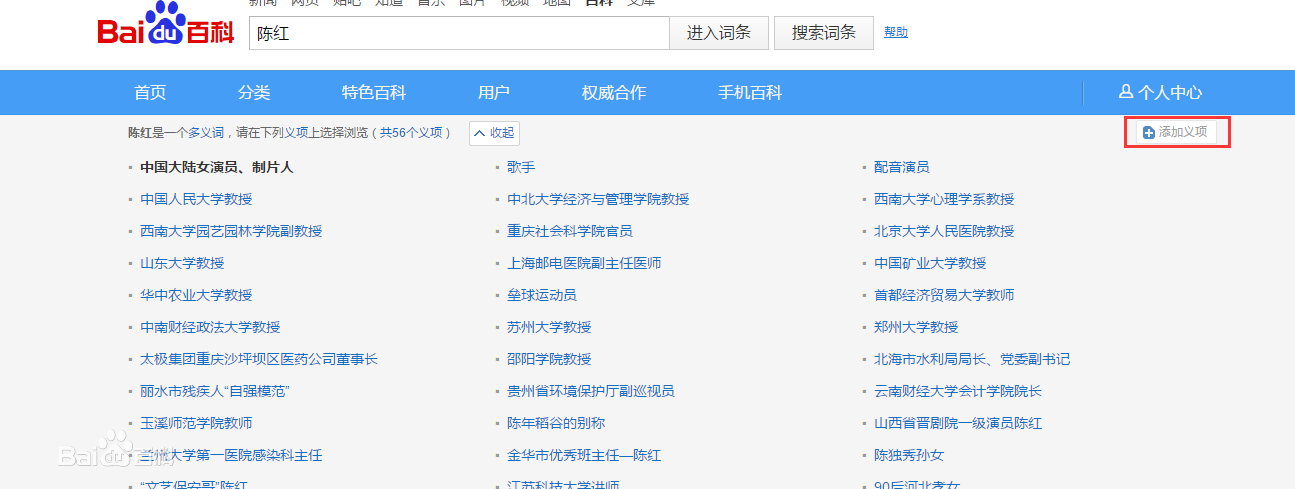
Task: Open 中国人民大学教授 entry
Action: (196, 199)
